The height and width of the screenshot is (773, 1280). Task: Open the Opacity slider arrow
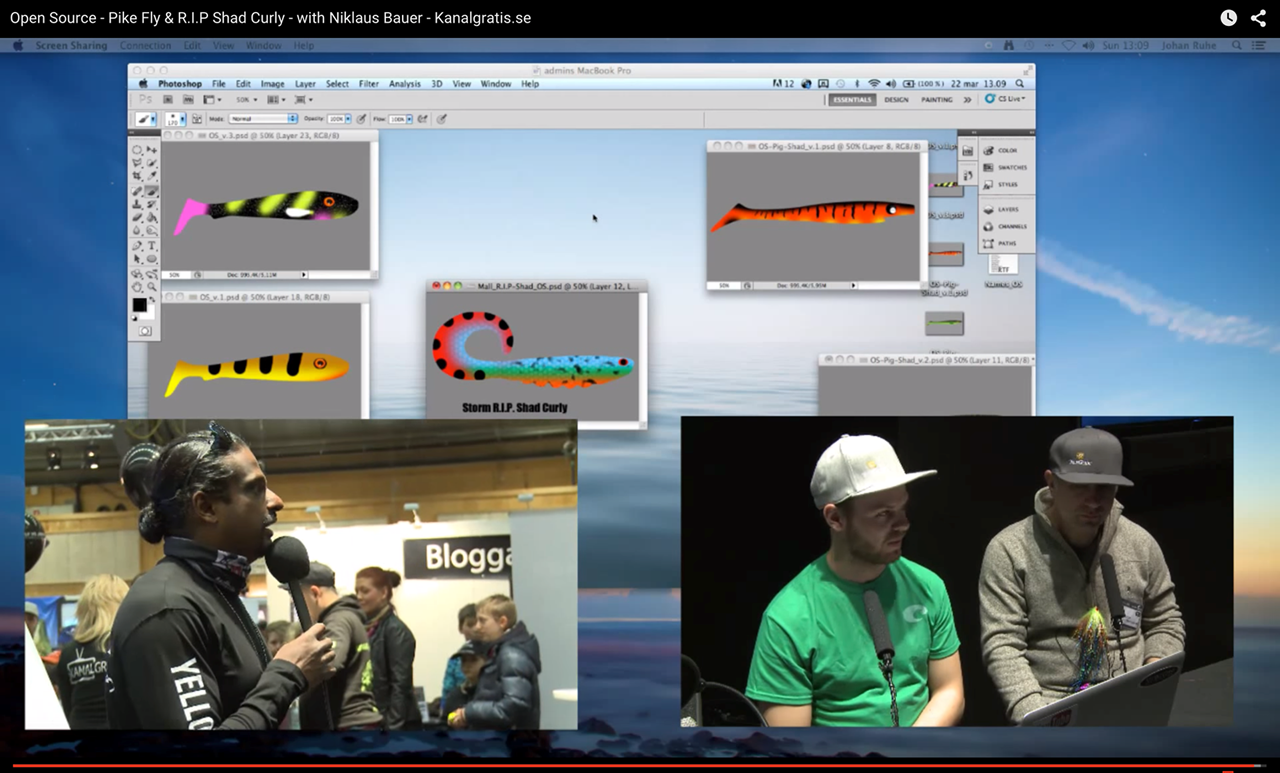pos(348,119)
